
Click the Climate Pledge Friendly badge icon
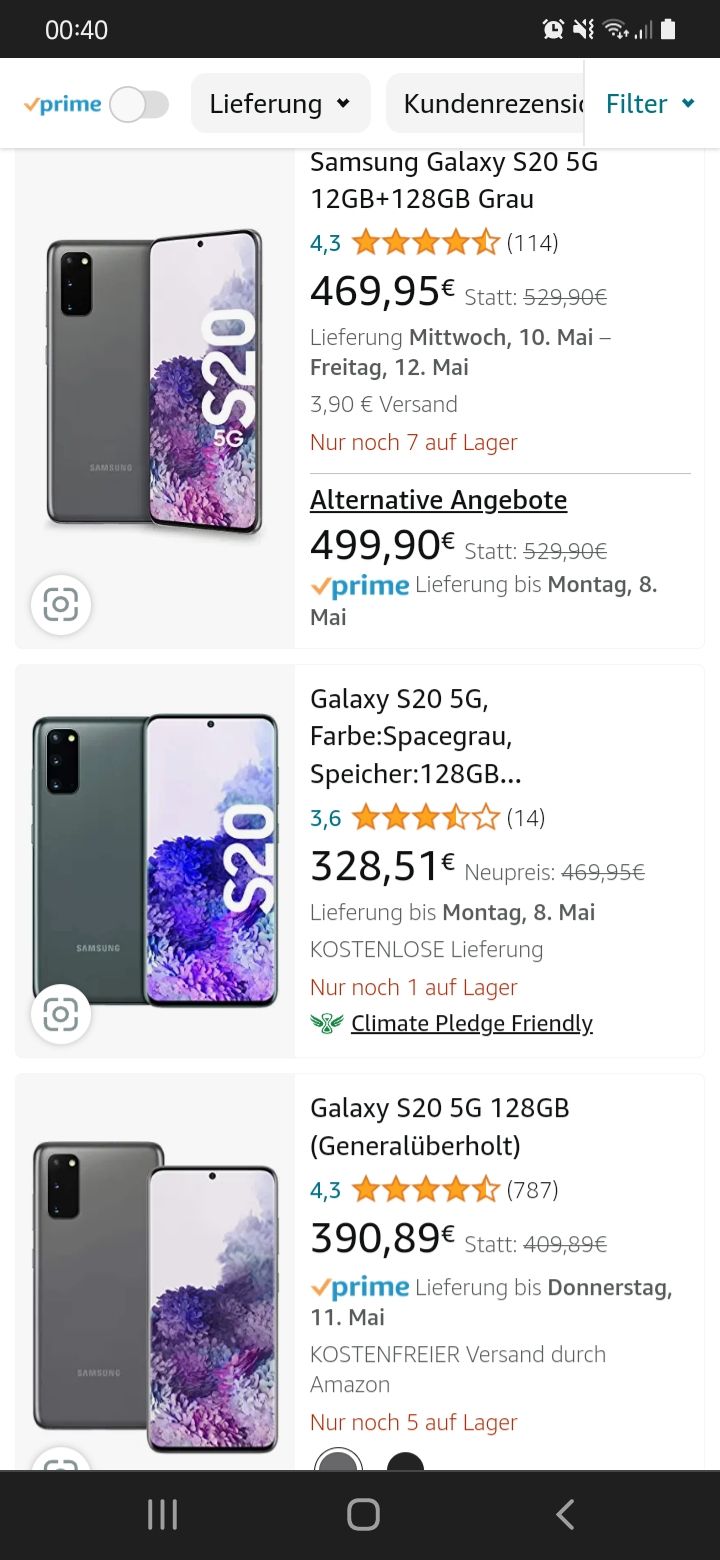[x=326, y=1023]
